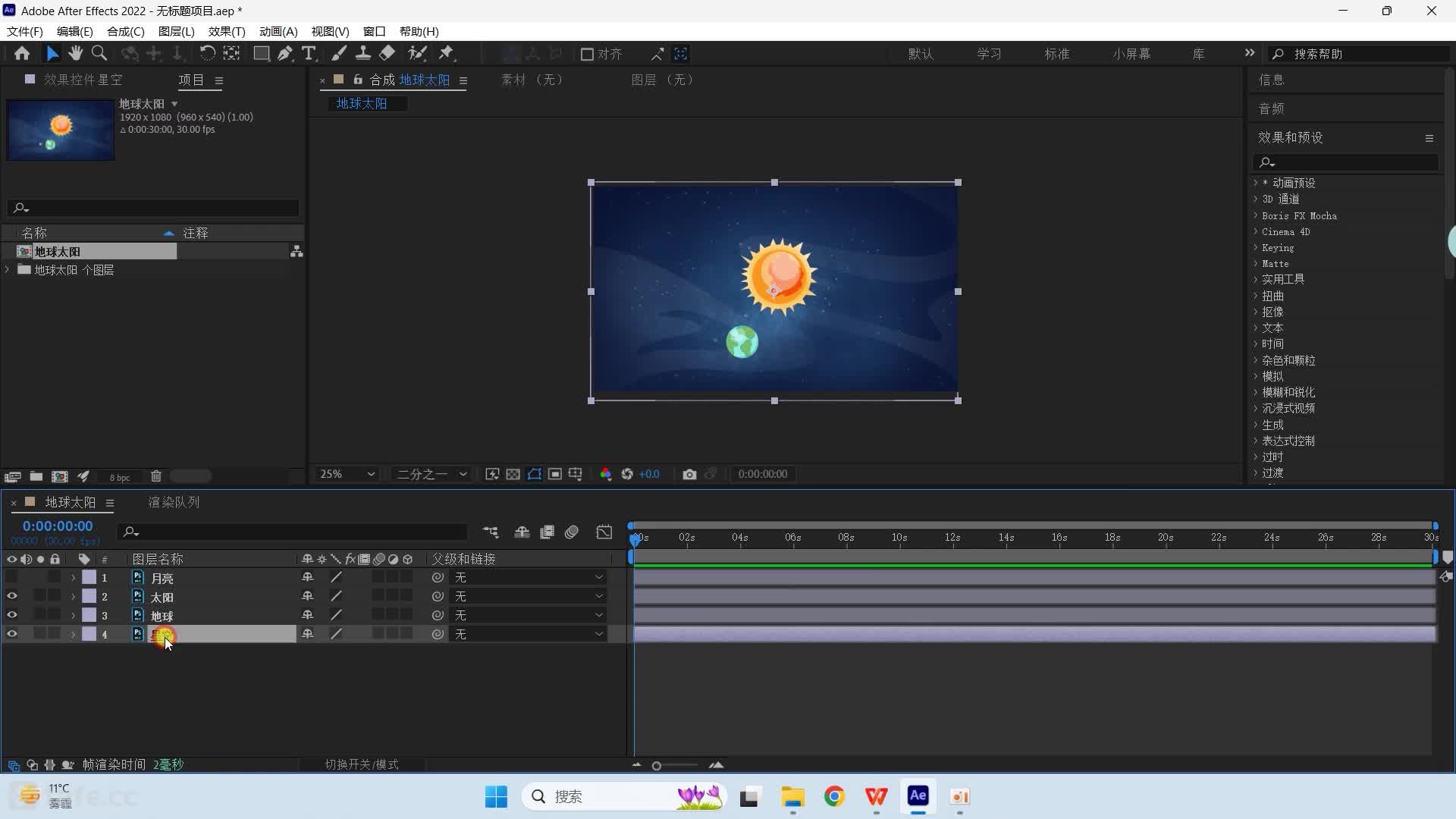This screenshot has width=1456, height=819.
Task: Select the Clone Stamp tool
Action: (x=363, y=54)
